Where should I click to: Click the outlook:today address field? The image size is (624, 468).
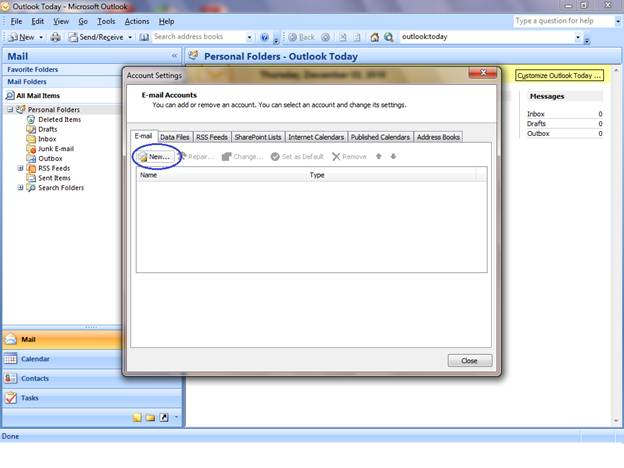tap(487, 37)
